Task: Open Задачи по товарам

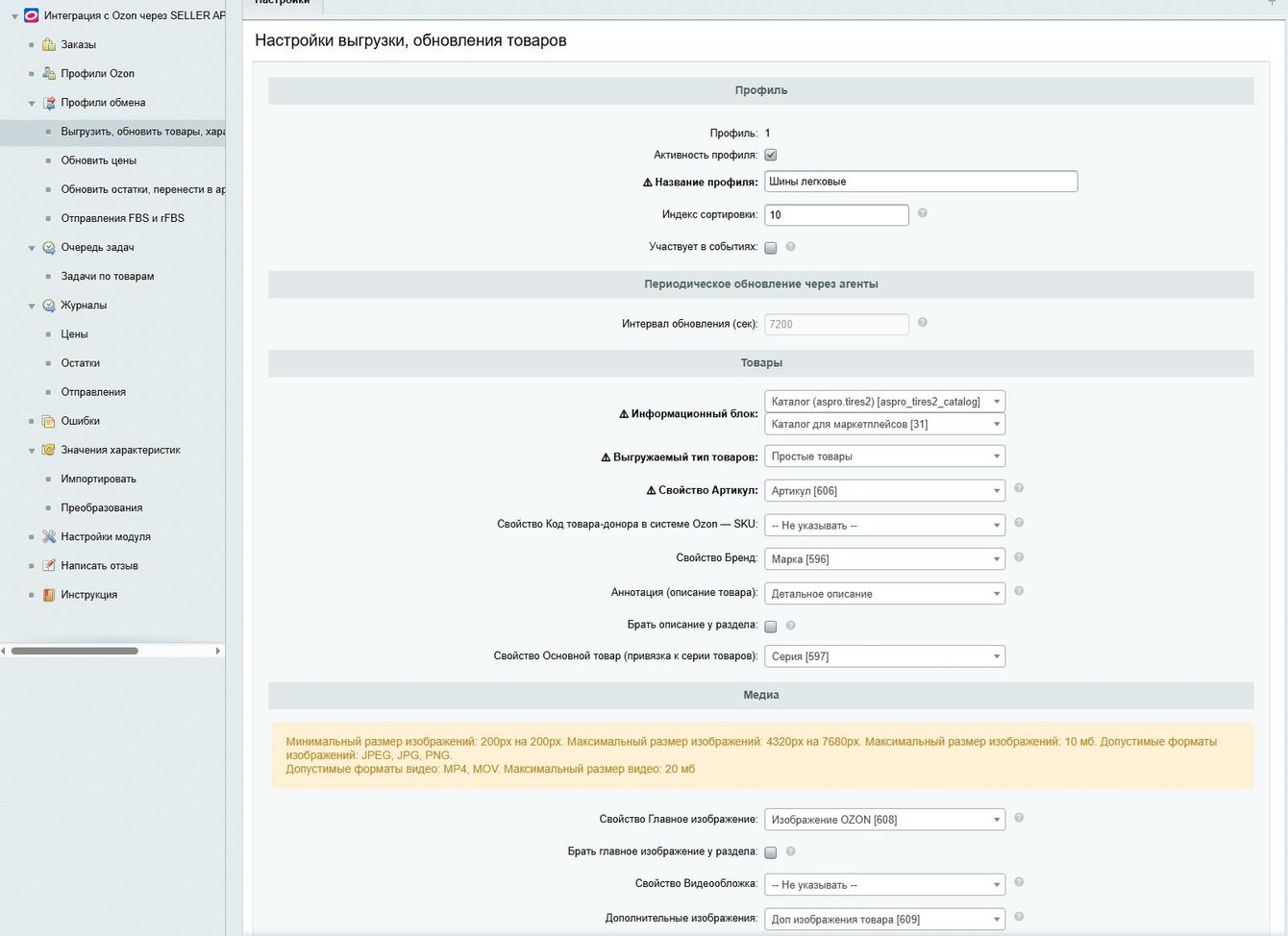Action: pos(108,276)
